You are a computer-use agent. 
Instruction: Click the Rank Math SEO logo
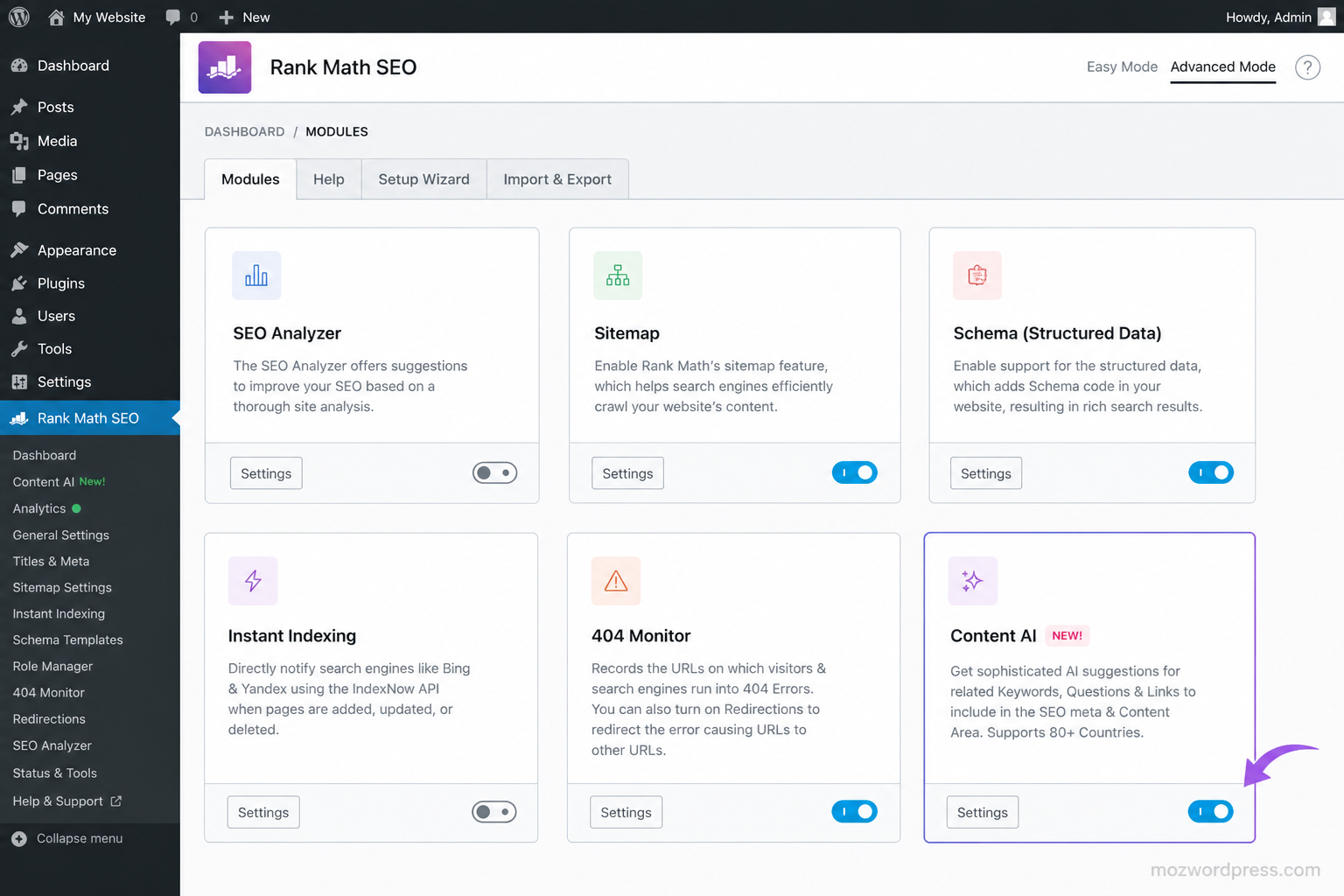pyautogui.click(x=225, y=67)
